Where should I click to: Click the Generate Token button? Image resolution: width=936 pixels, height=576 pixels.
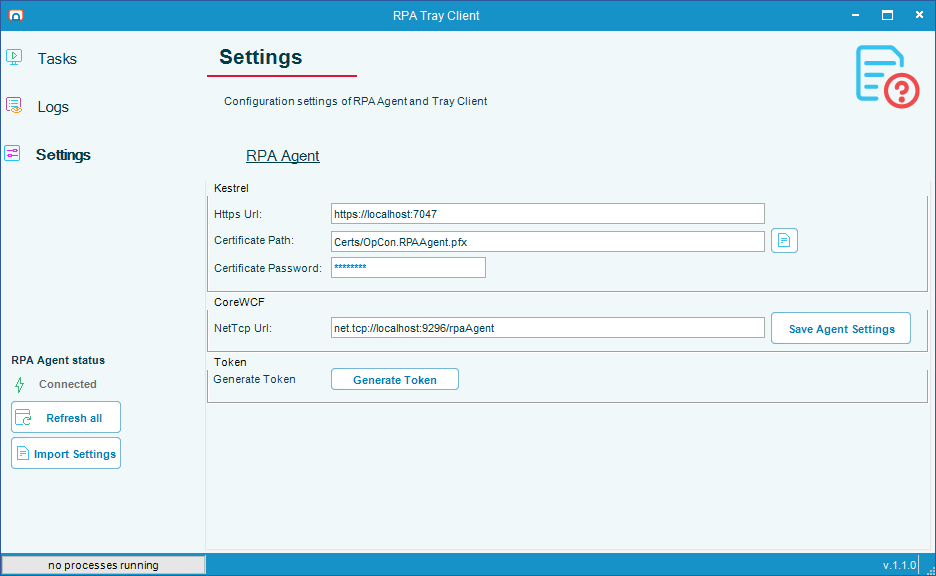[x=395, y=380]
